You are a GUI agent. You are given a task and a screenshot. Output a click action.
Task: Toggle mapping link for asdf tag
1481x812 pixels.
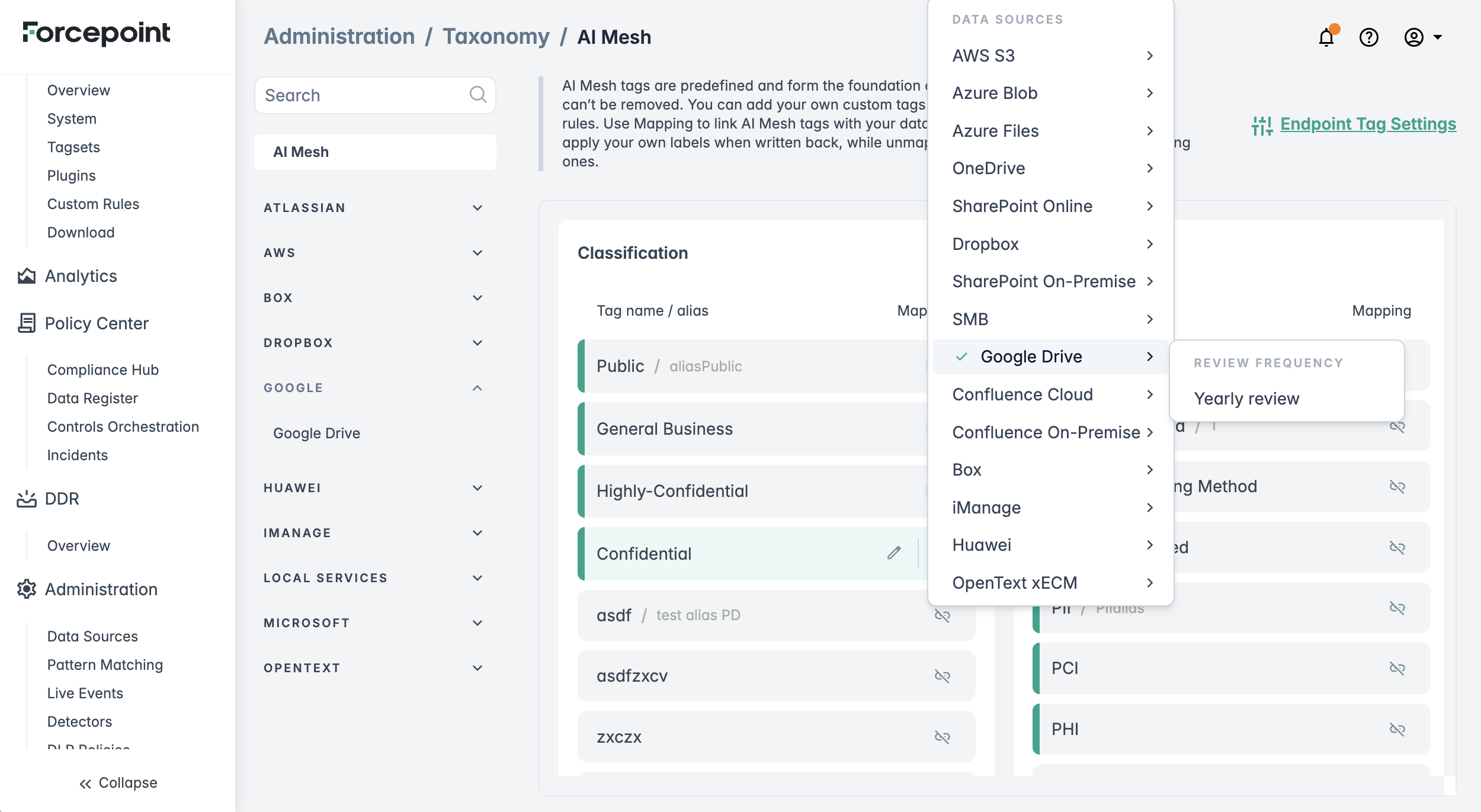coord(942,615)
